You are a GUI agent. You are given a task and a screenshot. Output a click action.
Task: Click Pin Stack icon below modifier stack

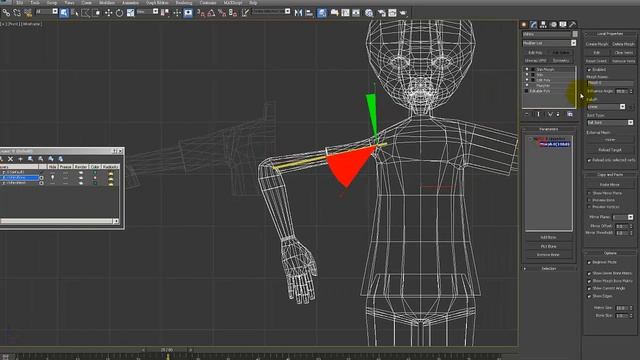point(527,114)
